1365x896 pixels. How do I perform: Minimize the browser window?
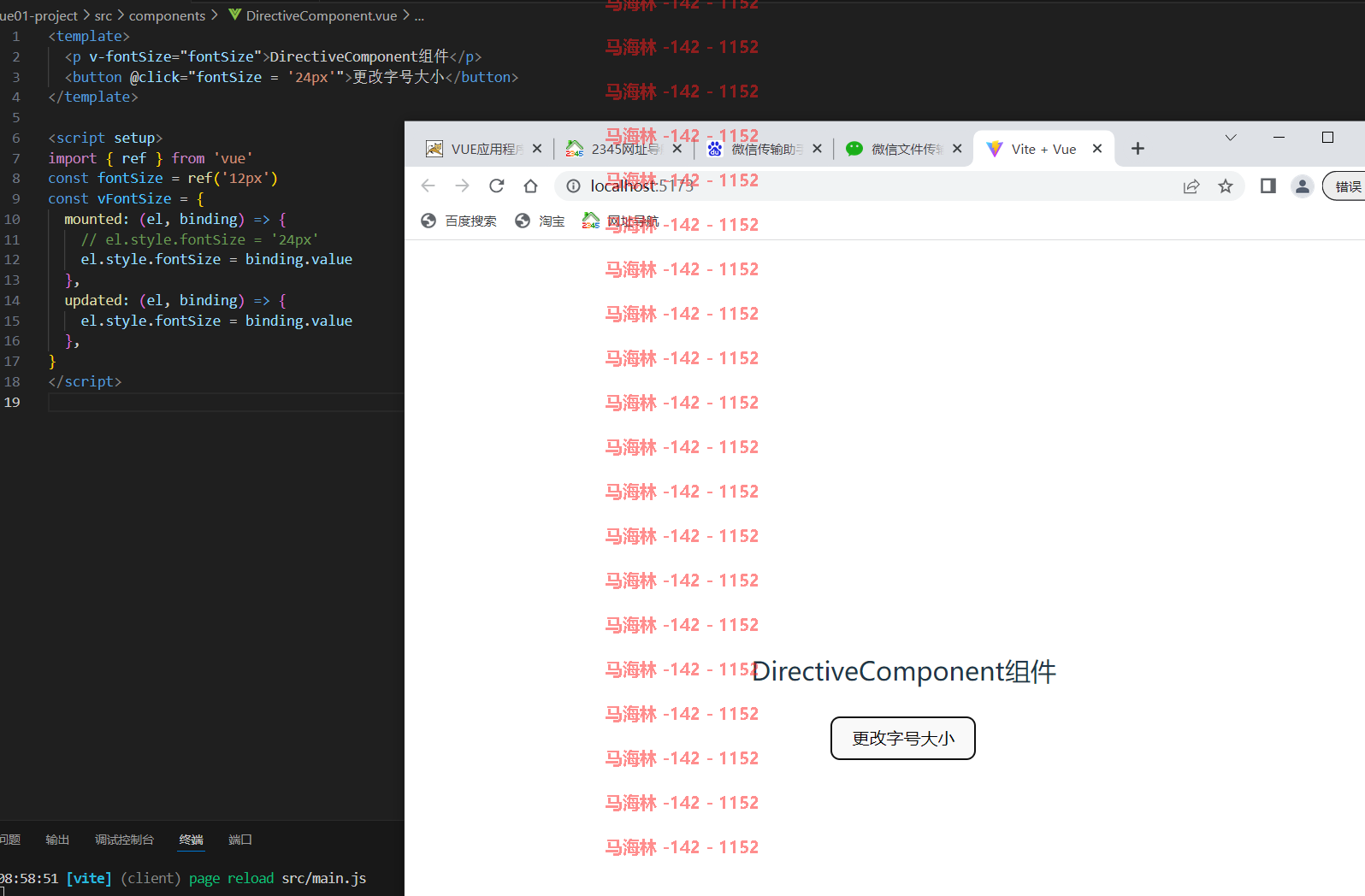click(x=1279, y=137)
